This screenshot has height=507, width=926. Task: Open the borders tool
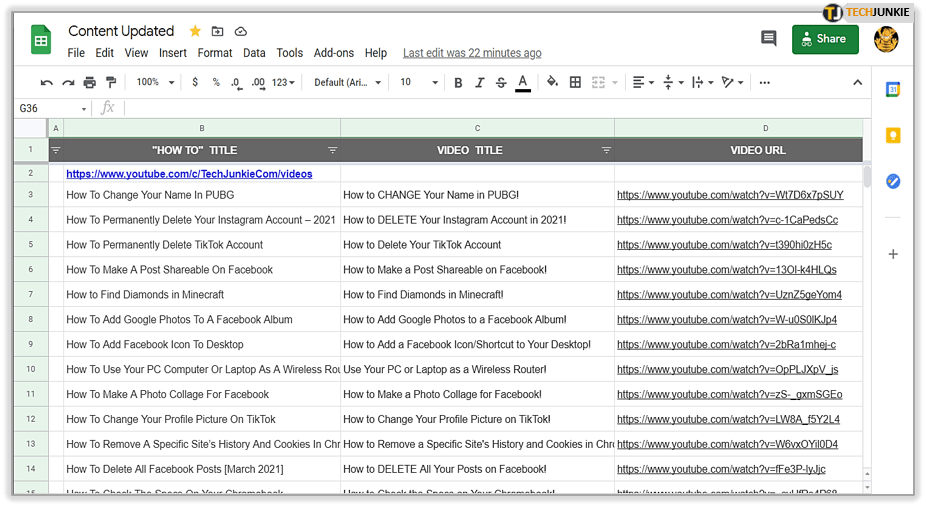click(x=575, y=83)
